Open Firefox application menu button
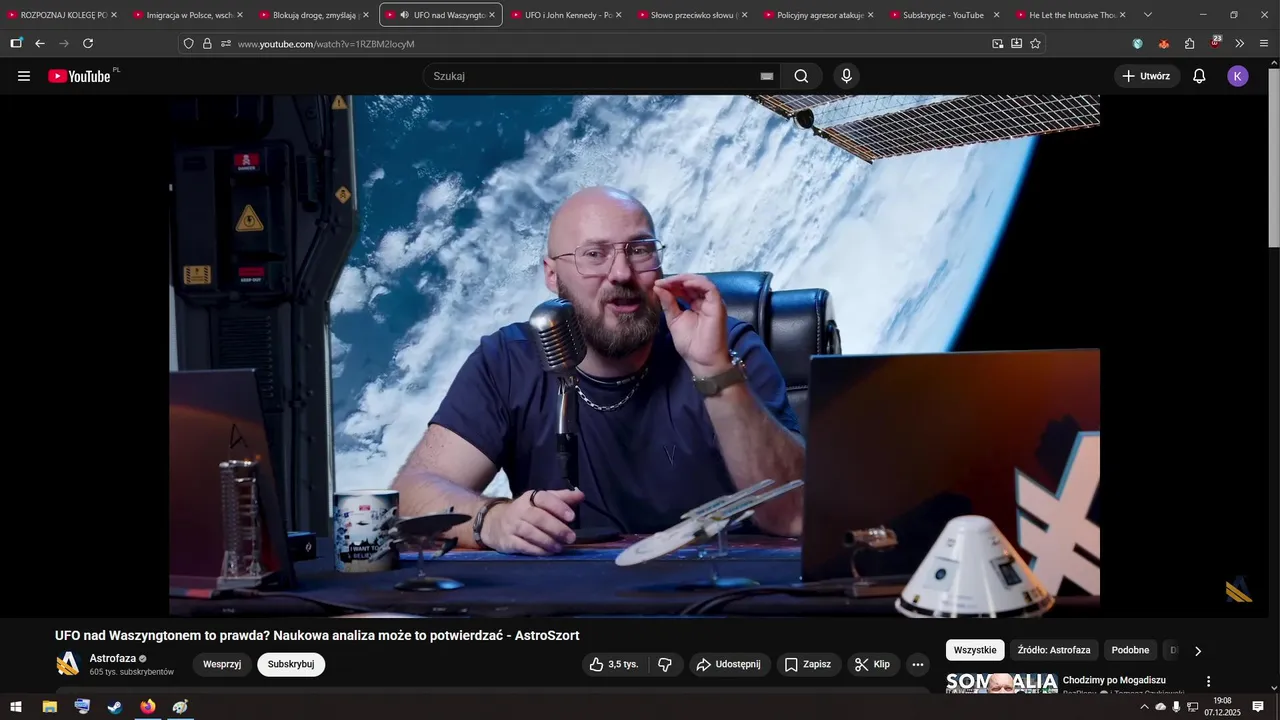1280x720 pixels. point(1264,43)
